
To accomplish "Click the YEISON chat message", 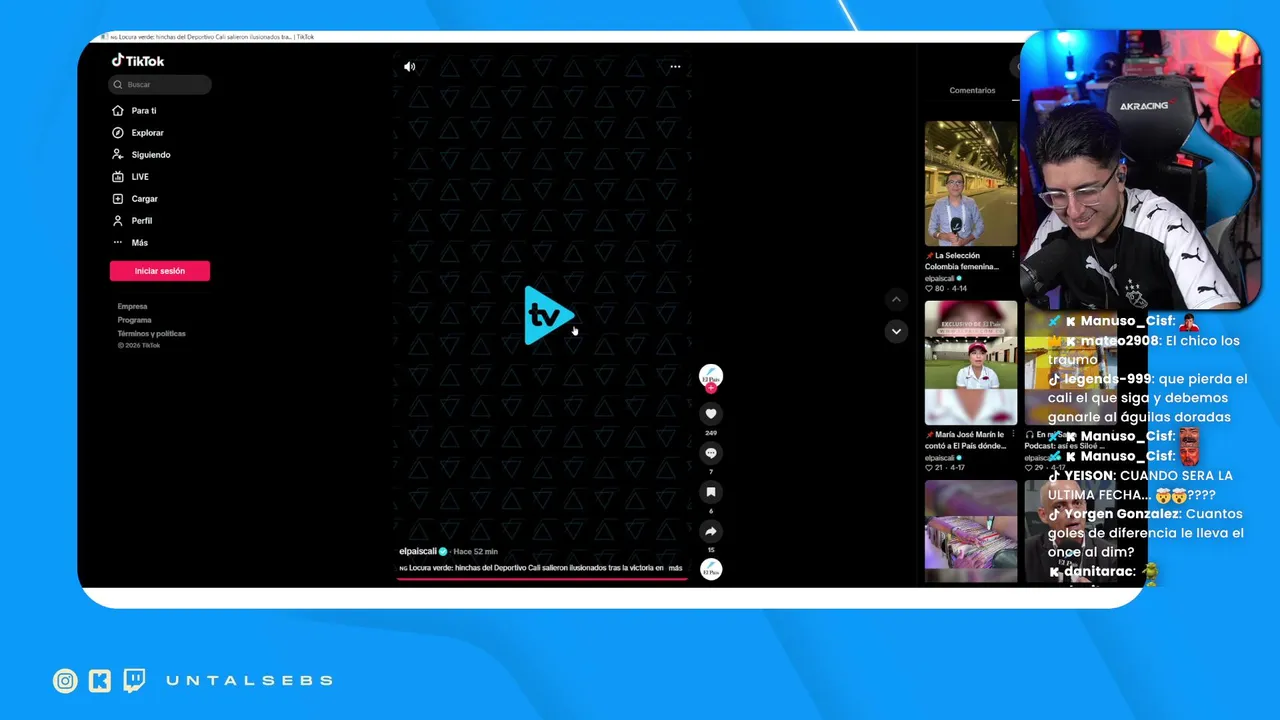I will [x=1140, y=485].
